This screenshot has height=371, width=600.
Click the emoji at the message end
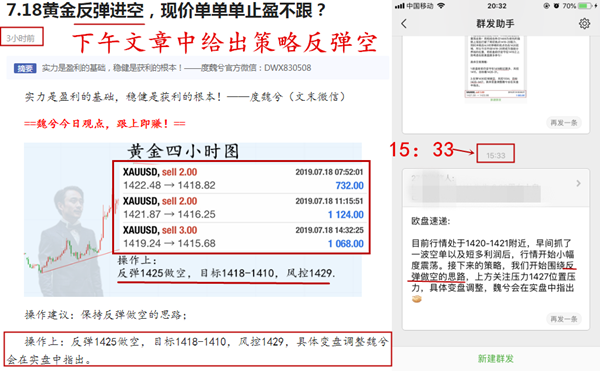[x=417, y=299]
